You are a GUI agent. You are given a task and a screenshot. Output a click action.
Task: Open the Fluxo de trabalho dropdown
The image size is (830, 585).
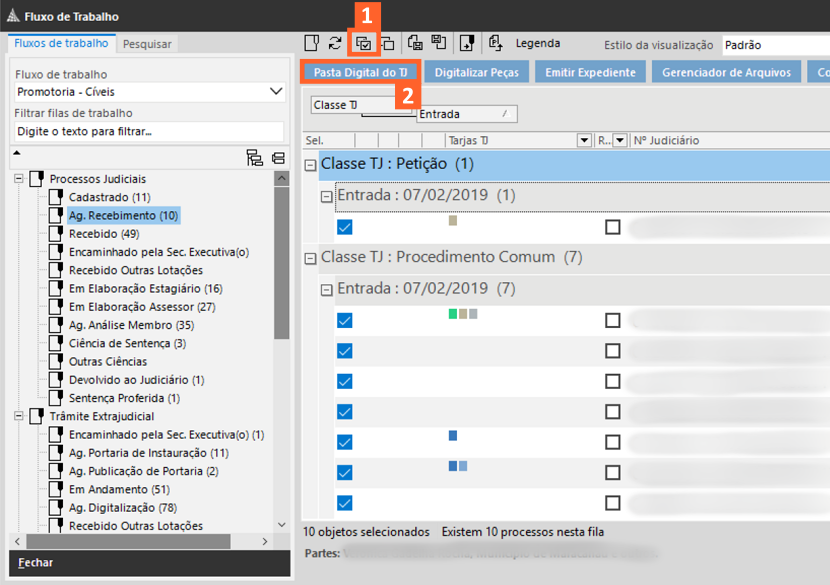277,92
